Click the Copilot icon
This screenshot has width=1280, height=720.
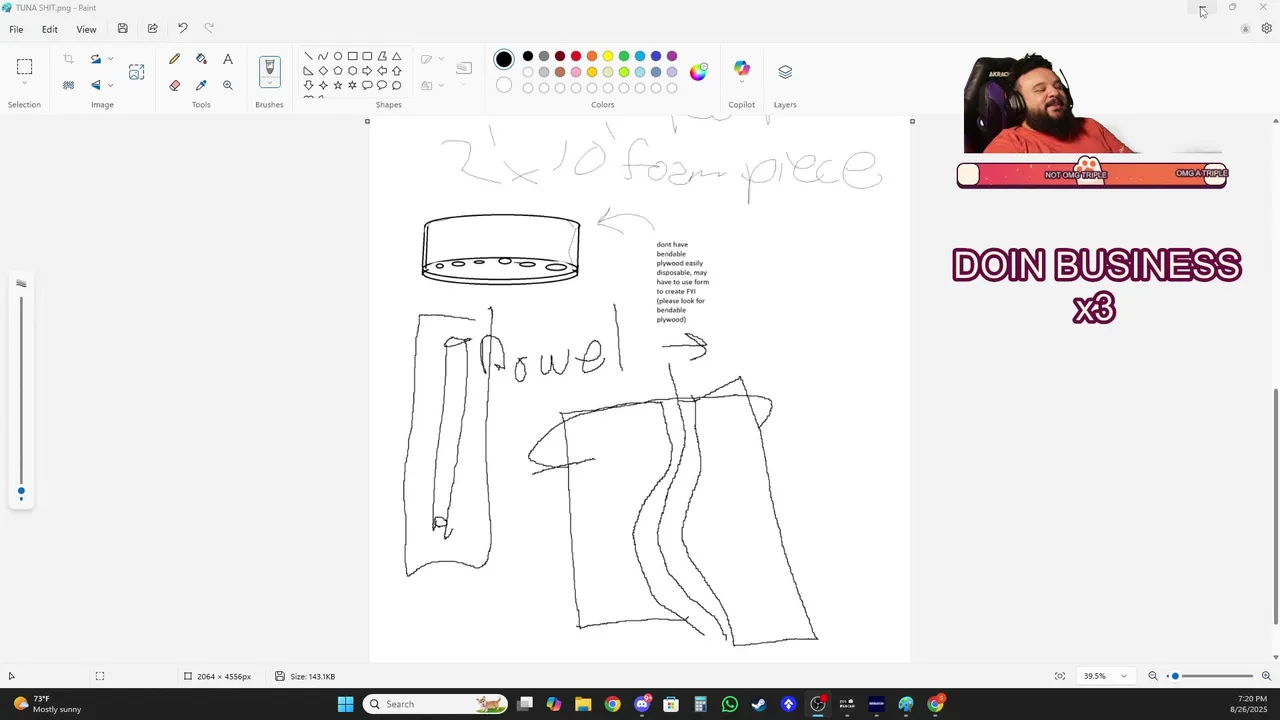coord(742,69)
